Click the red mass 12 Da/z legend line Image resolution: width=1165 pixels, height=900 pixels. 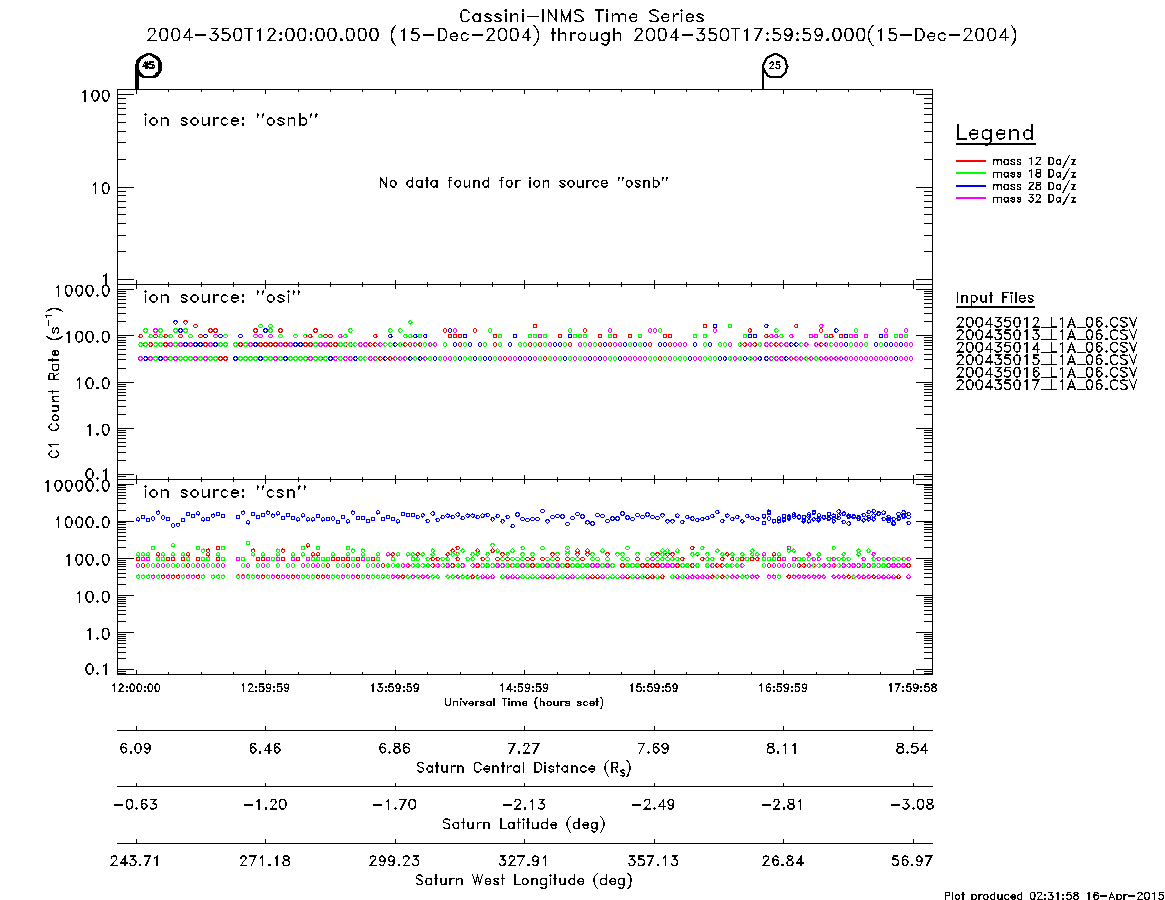[x=970, y=161]
